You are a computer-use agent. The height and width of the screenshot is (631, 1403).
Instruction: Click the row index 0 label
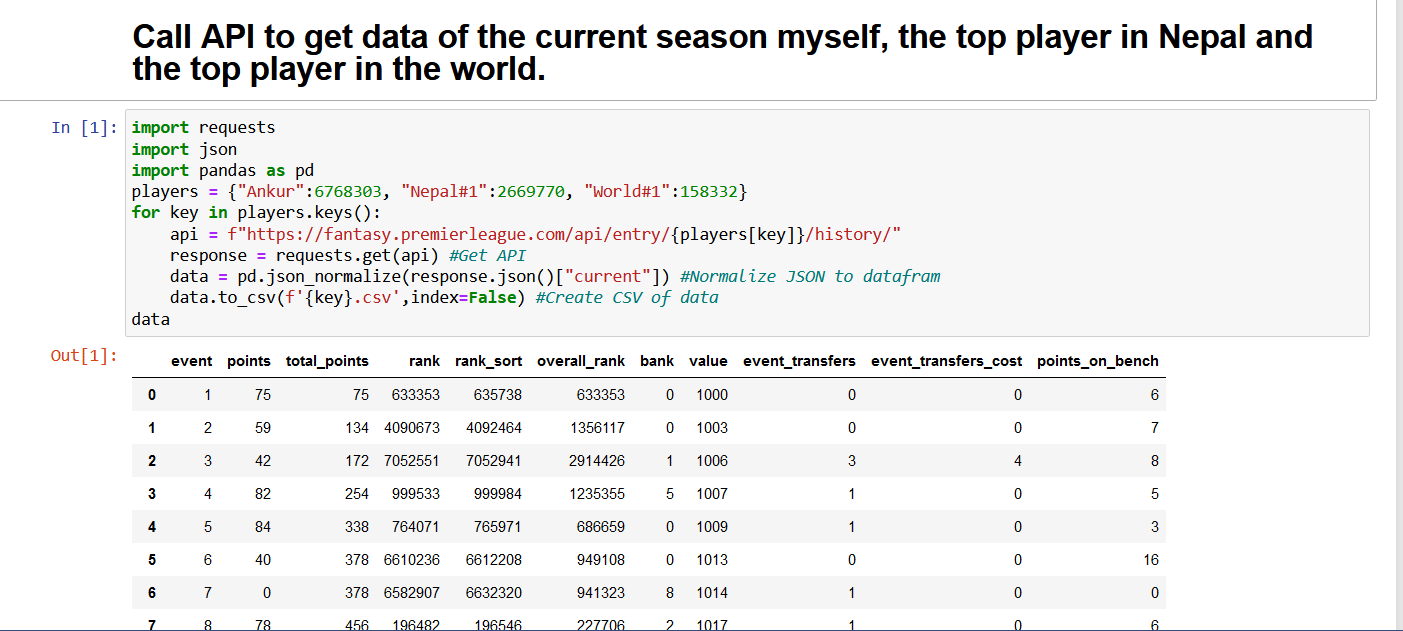[x=152, y=395]
